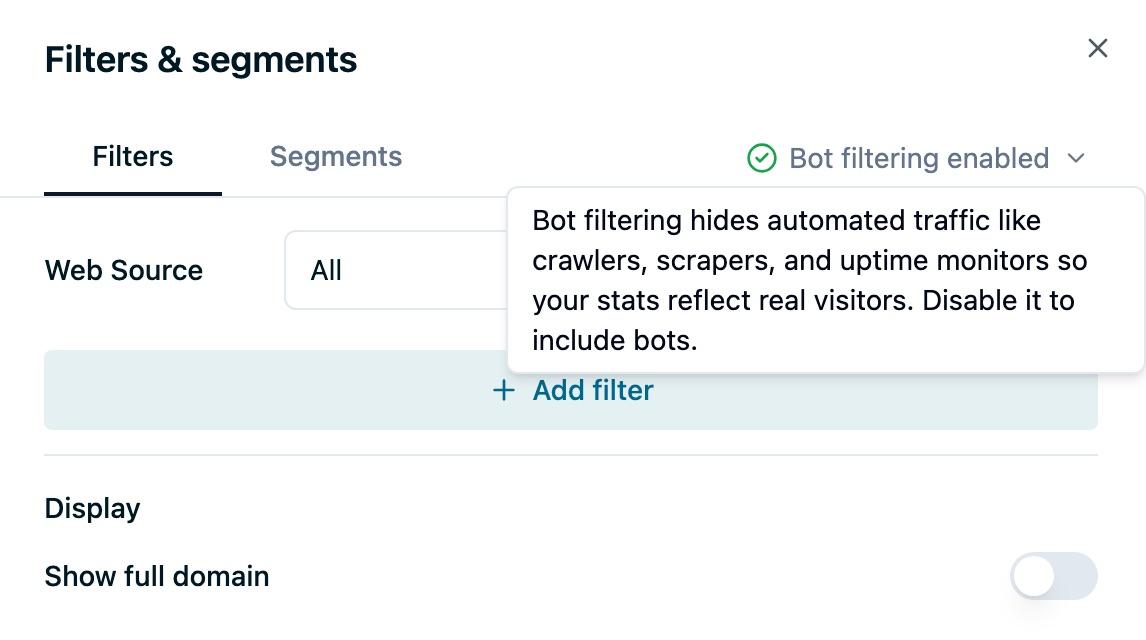Click the Add filter button
Screen dimensions: 1146x640
[x=571, y=390]
